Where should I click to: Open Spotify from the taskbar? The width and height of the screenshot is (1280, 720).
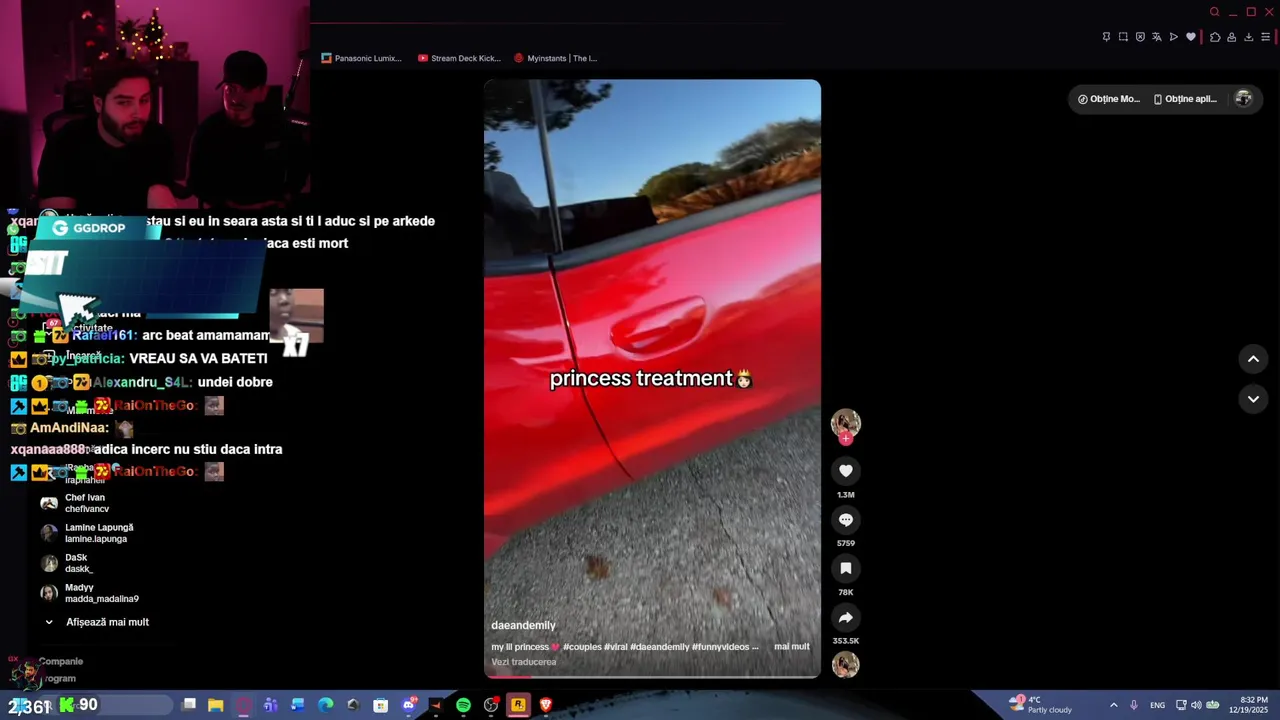(x=463, y=705)
